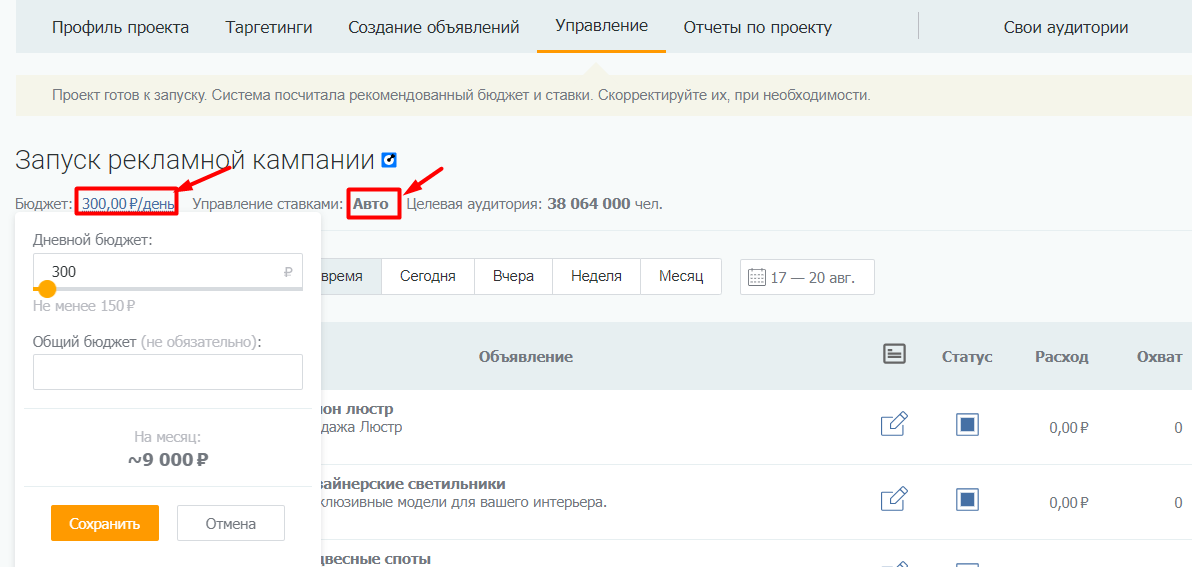The height and width of the screenshot is (567, 1192).
Task: Edit the second ad with pencil icon
Action: tap(893, 500)
